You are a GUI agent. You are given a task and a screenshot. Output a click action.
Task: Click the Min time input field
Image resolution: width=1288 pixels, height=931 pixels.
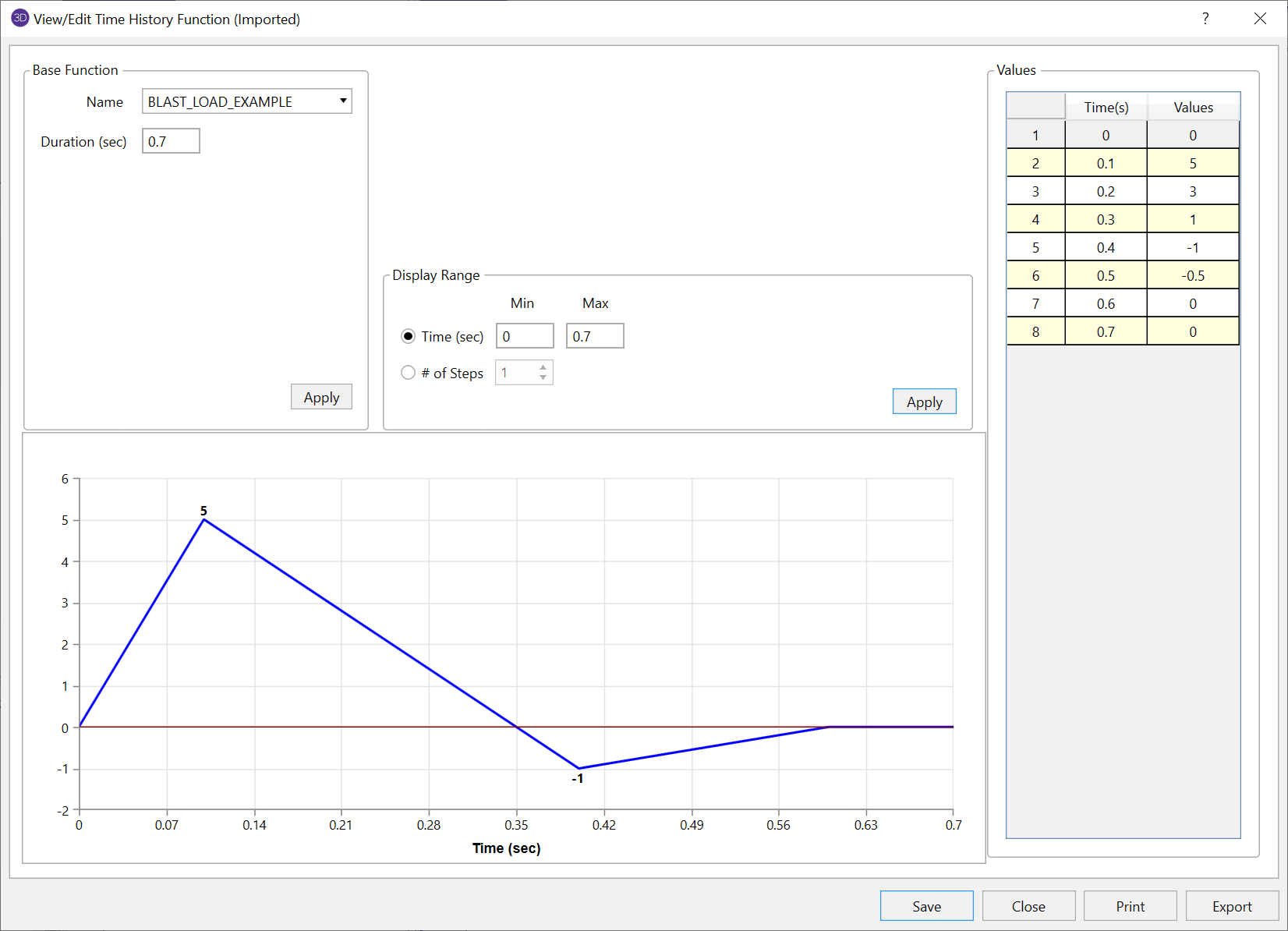(525, 336)
